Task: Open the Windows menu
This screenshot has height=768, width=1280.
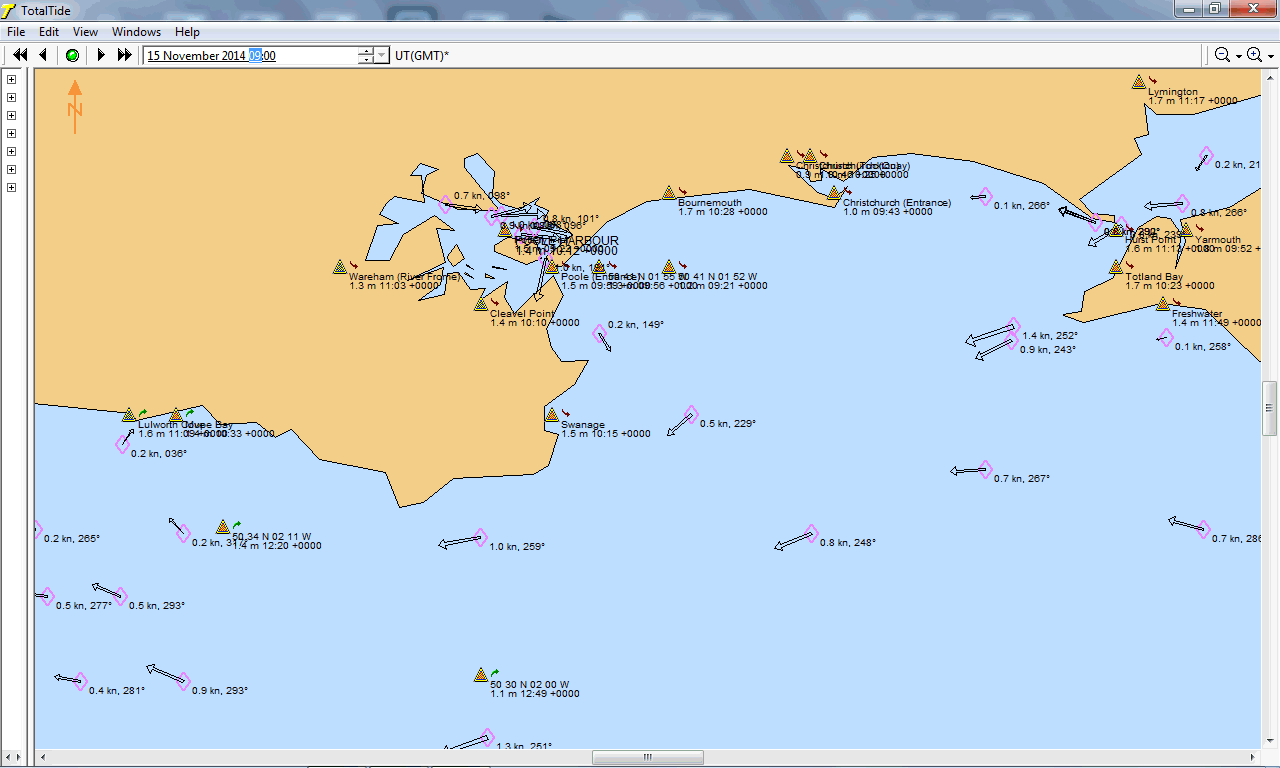Action: coord(136,32)
